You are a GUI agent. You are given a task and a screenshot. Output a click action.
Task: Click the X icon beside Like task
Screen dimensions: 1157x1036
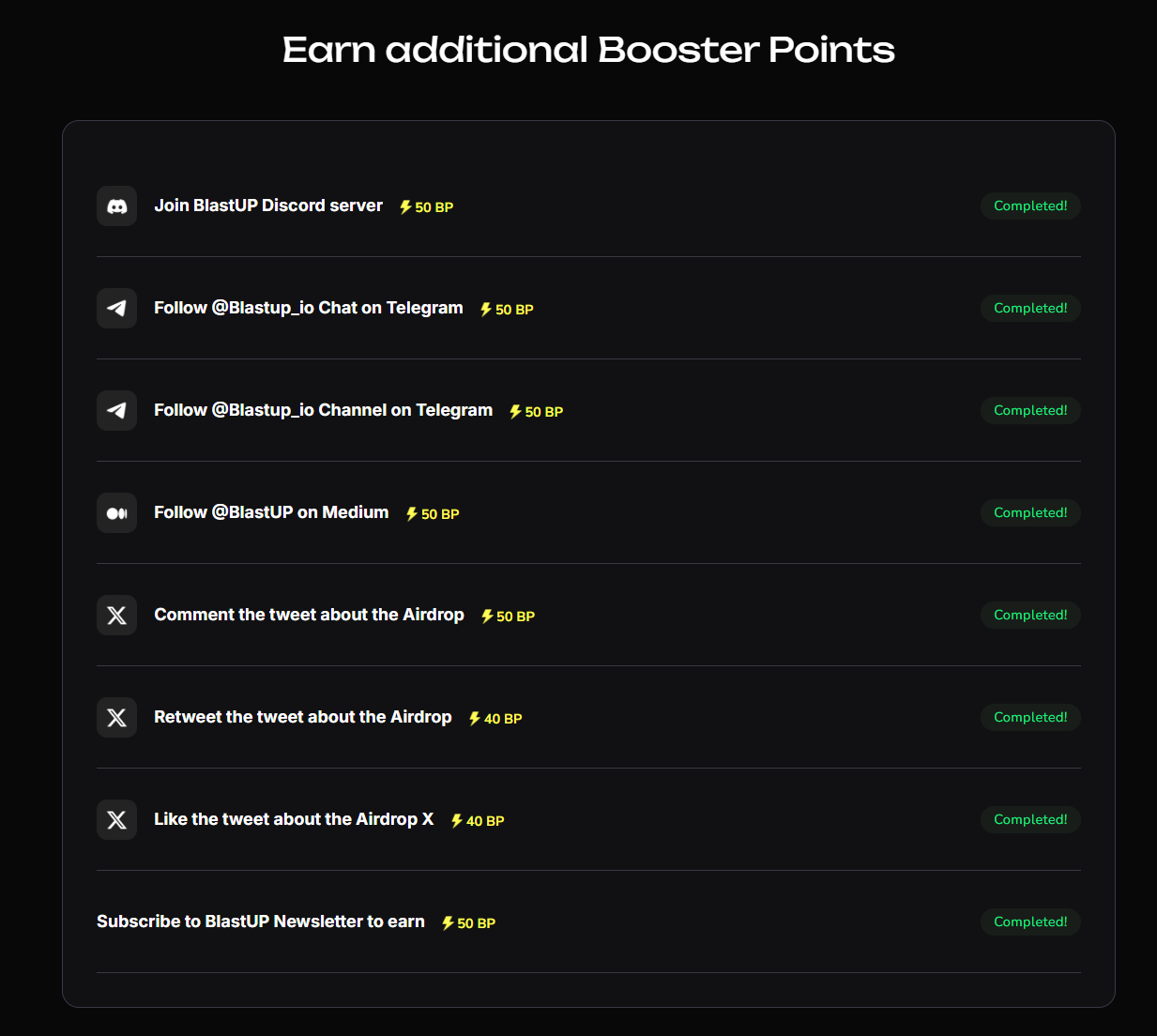click(x=116, y=820)
